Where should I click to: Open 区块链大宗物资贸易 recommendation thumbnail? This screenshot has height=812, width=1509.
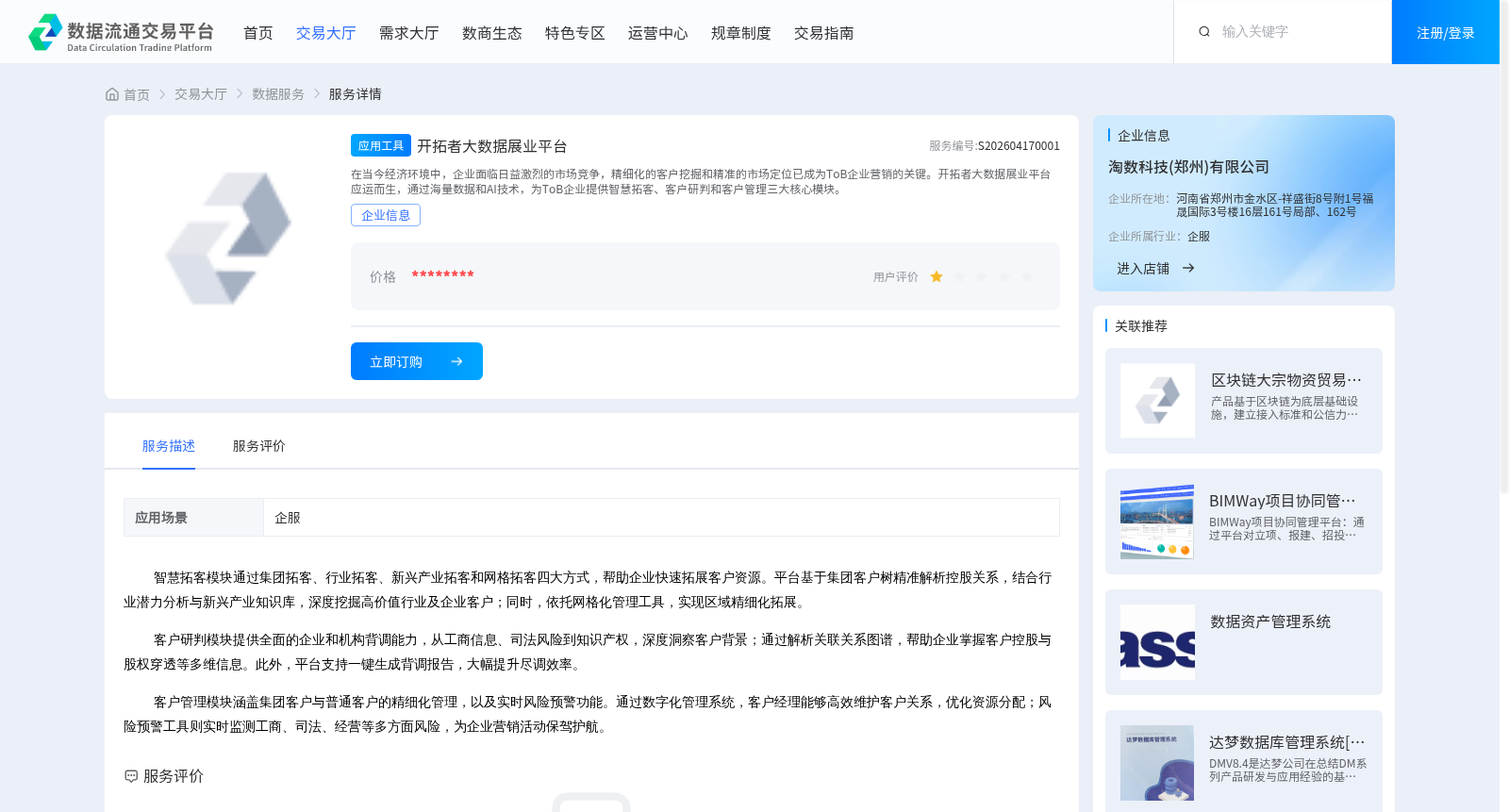[1157, 401]
